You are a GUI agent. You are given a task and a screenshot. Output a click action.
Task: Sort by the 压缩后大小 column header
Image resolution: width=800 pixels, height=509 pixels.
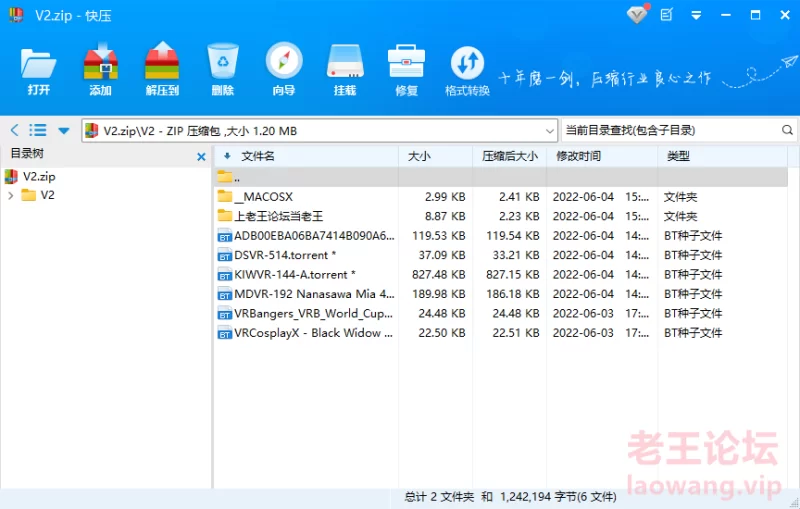[x=510, y=156]
